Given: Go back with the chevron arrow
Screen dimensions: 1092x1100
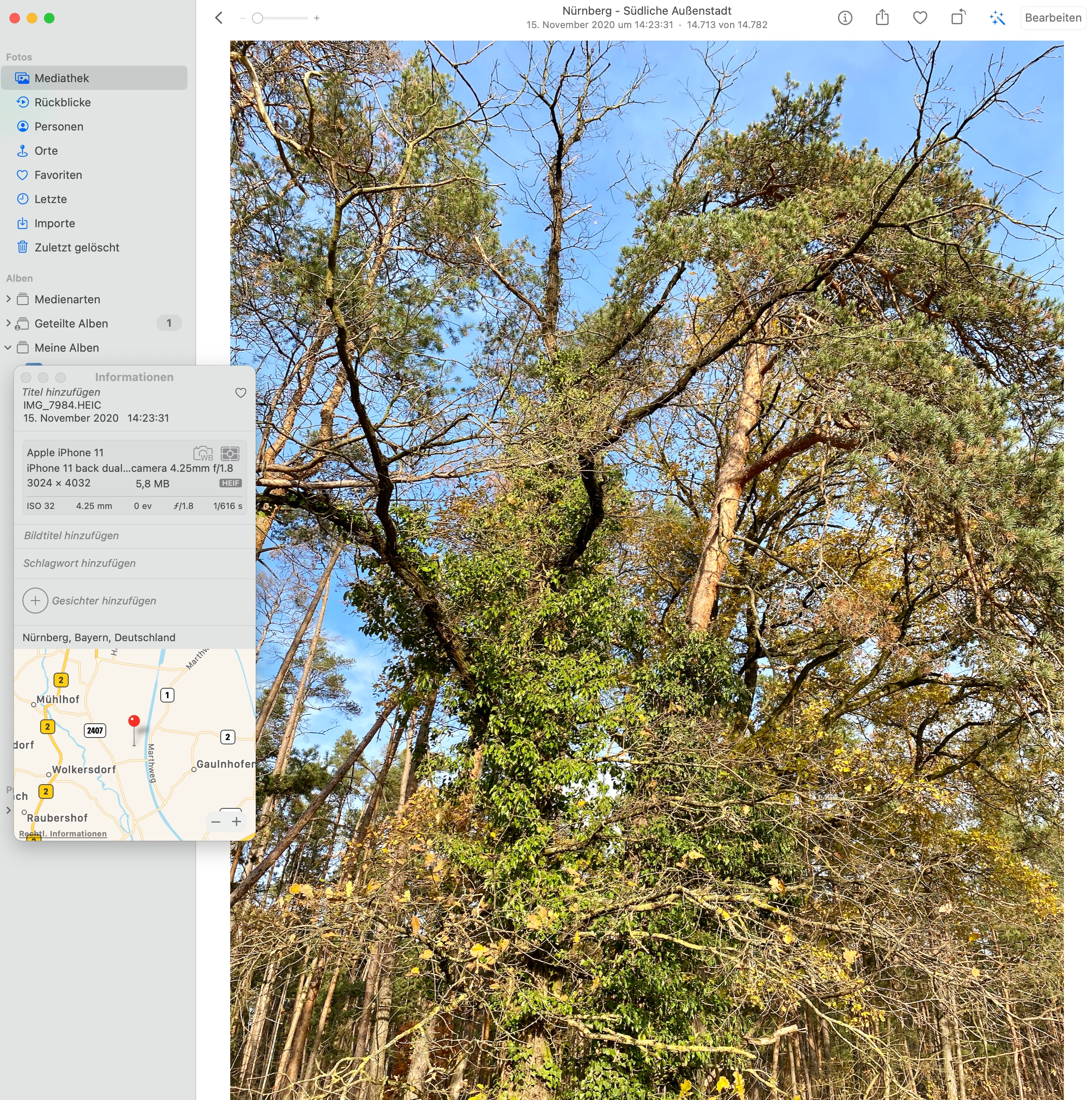Looking at the screenshot, I should [x=219, y=18].
